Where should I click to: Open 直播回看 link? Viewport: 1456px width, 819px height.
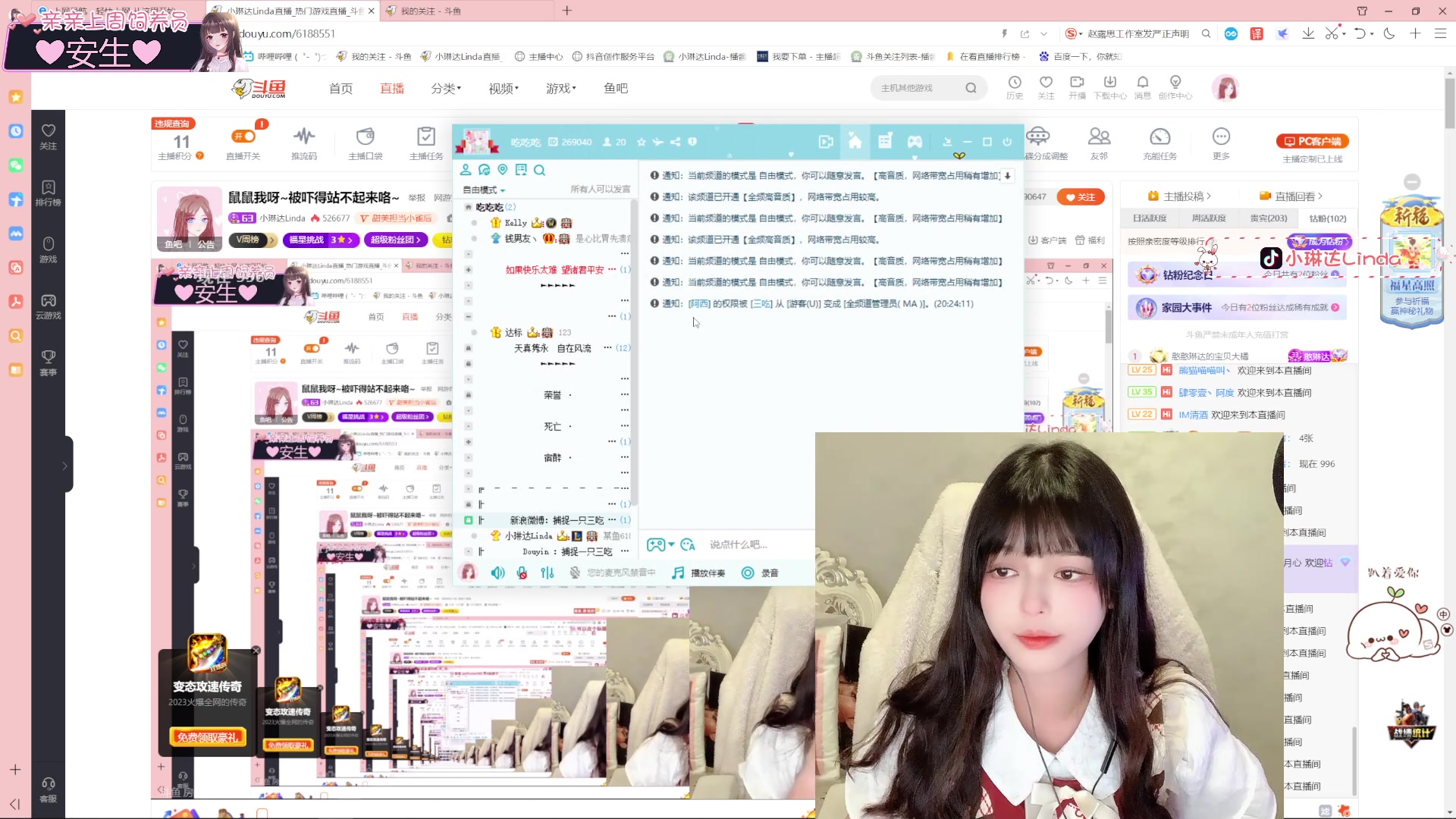point(1291,196)
